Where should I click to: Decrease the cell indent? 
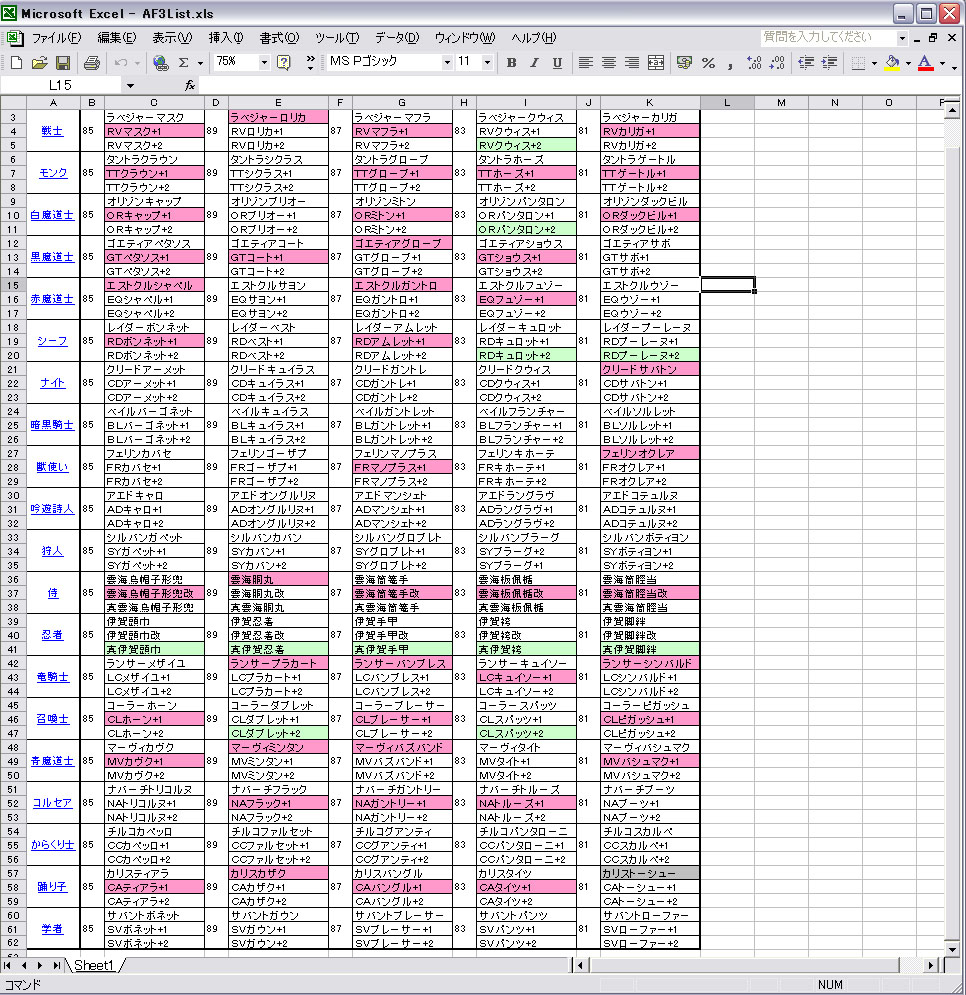[x=805, y=62]
